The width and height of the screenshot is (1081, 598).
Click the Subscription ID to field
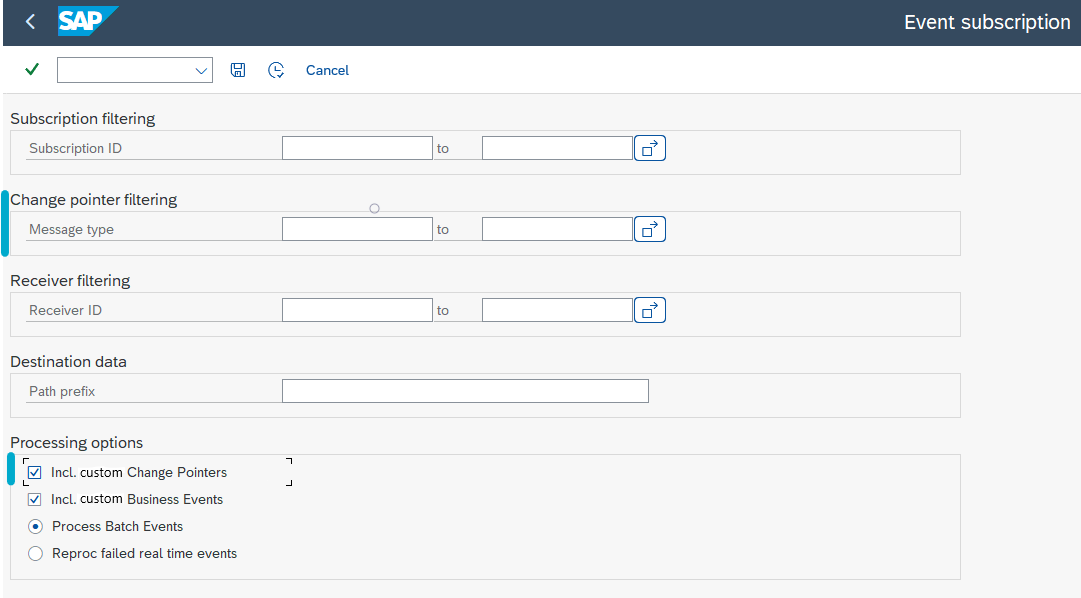tap(557, 147)
